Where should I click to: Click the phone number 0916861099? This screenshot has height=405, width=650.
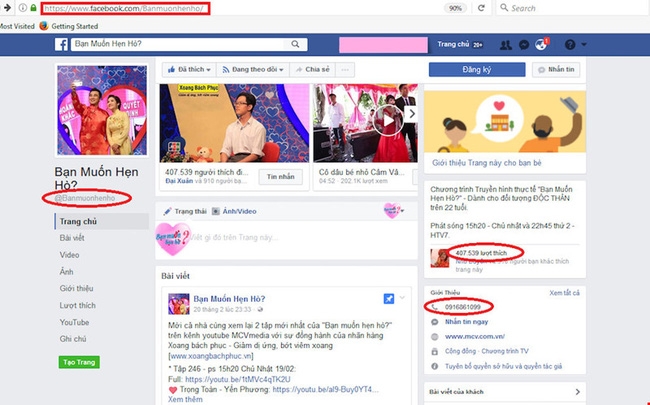click(x=463, y=307)
